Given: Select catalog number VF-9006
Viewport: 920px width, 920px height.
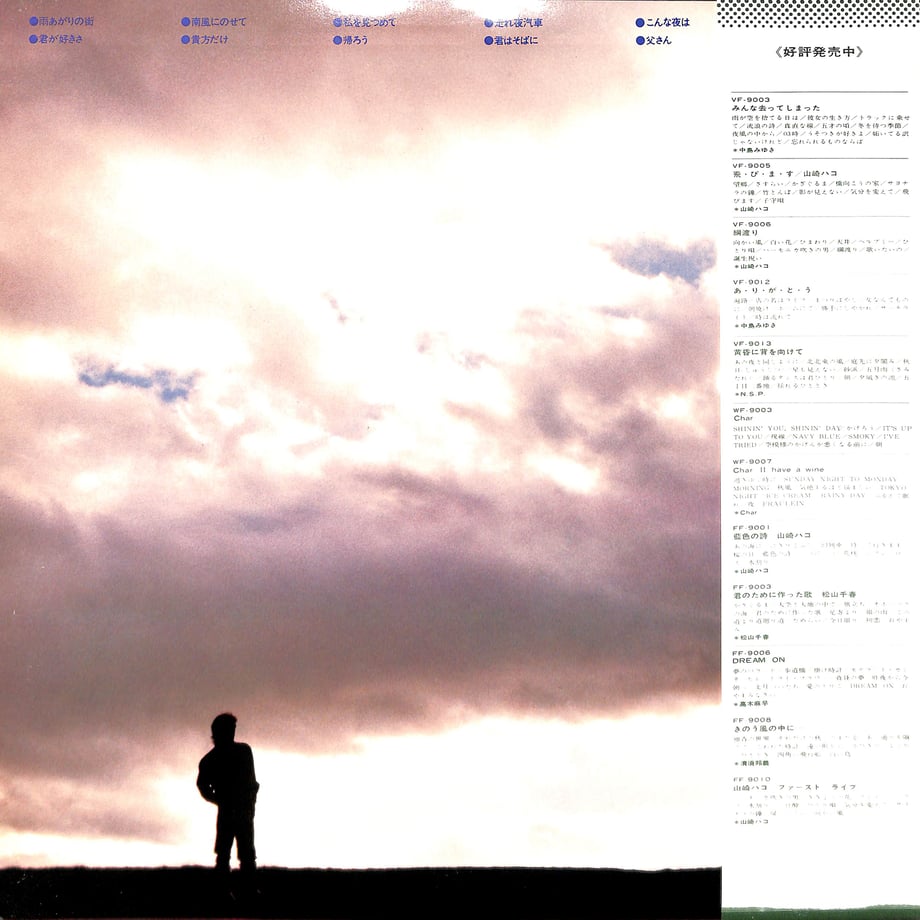Looking at the screenshot, I should click(752, 224).
